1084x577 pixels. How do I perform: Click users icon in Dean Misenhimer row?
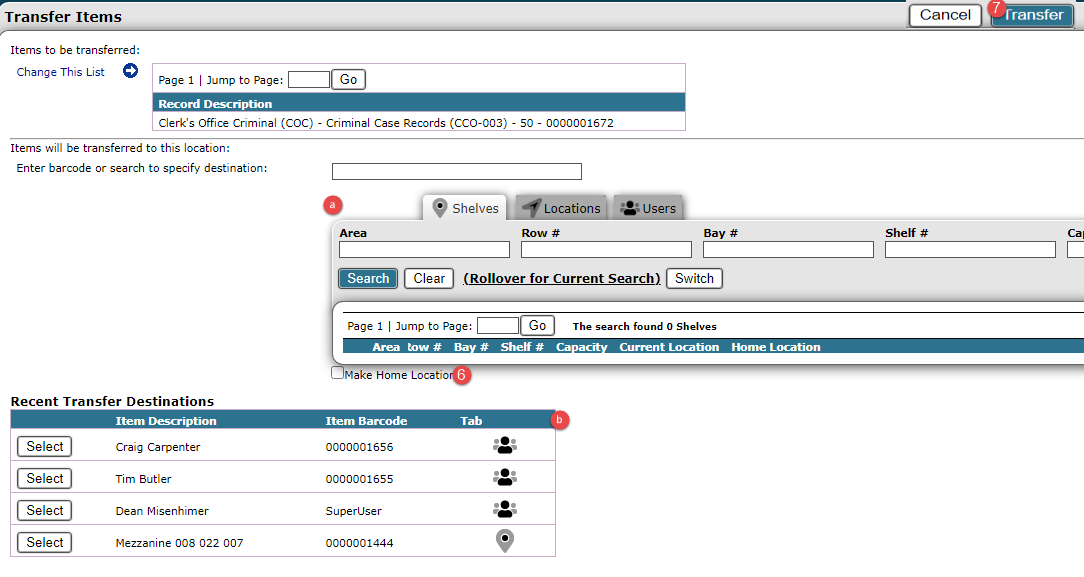tap(505, 510)
